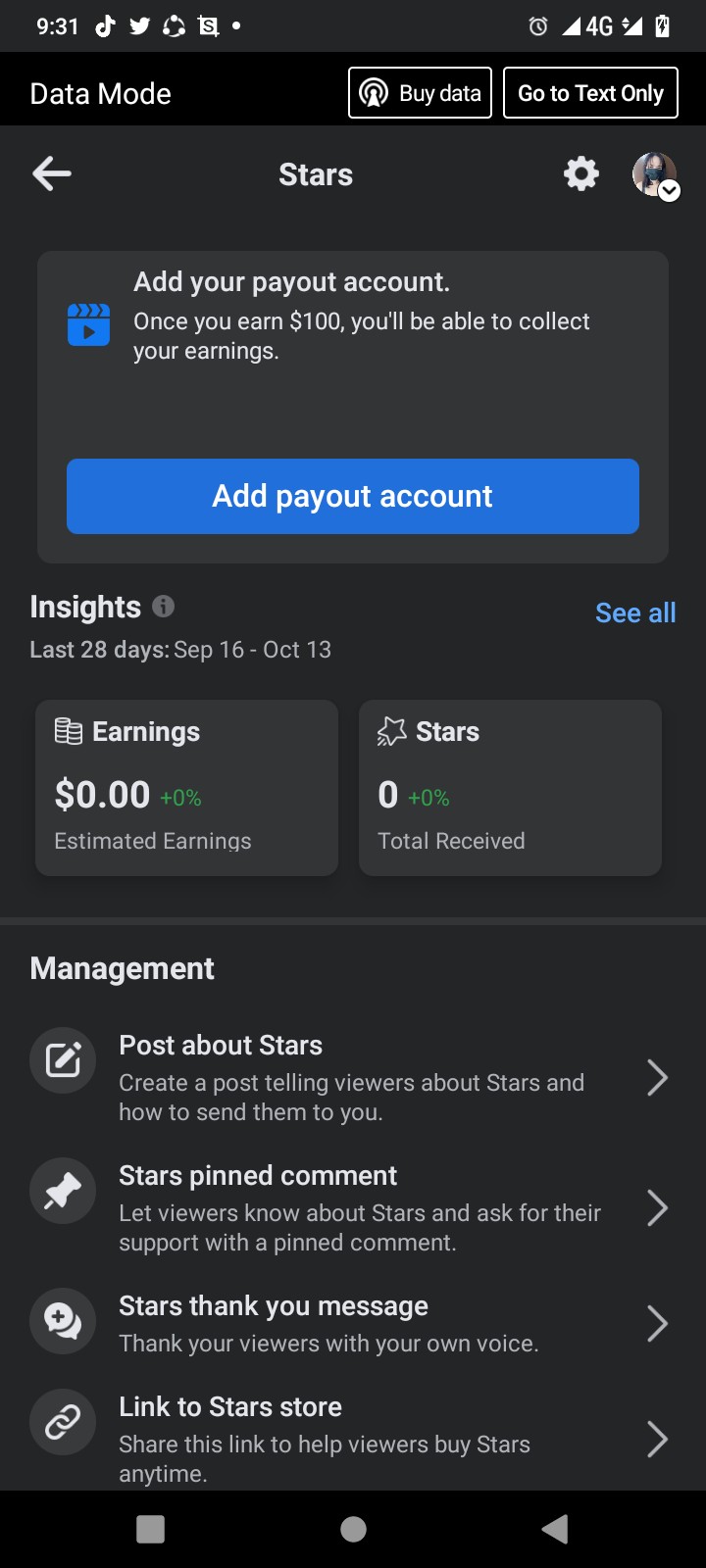Tap the Link to Stars store chain icon
The image size is (706, 1568).
pos(63,1422)
